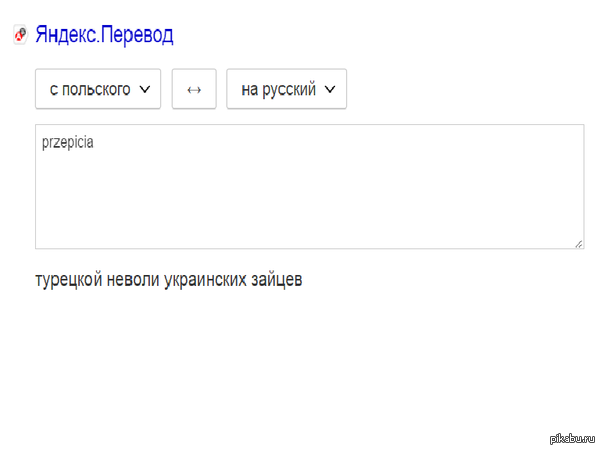Open the source language dropdown 'с польского'
Viewport: 600px width, 450px height.
[x=98, y=89]
